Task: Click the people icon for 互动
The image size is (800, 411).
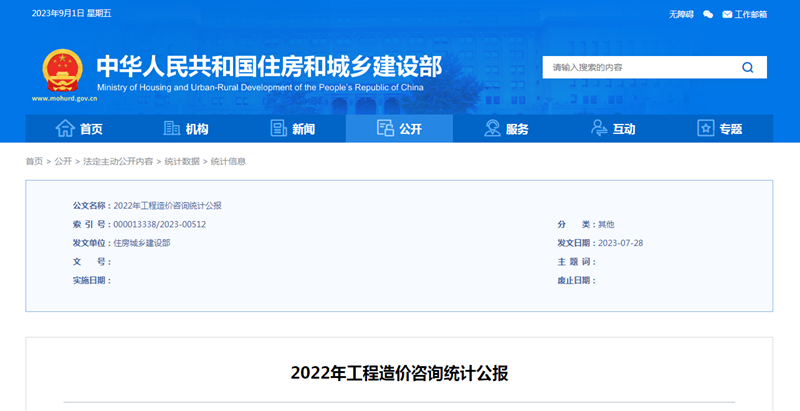Action: [599, 128]
